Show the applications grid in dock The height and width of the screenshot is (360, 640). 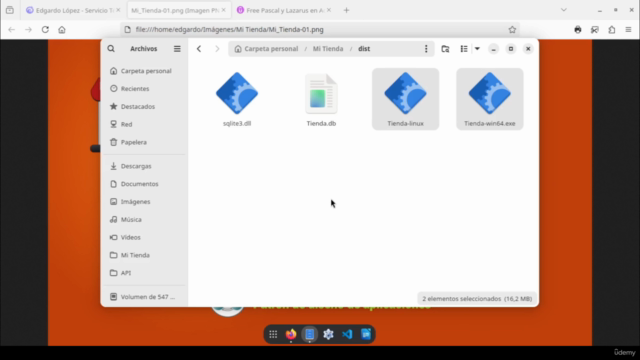click(273, 334)
